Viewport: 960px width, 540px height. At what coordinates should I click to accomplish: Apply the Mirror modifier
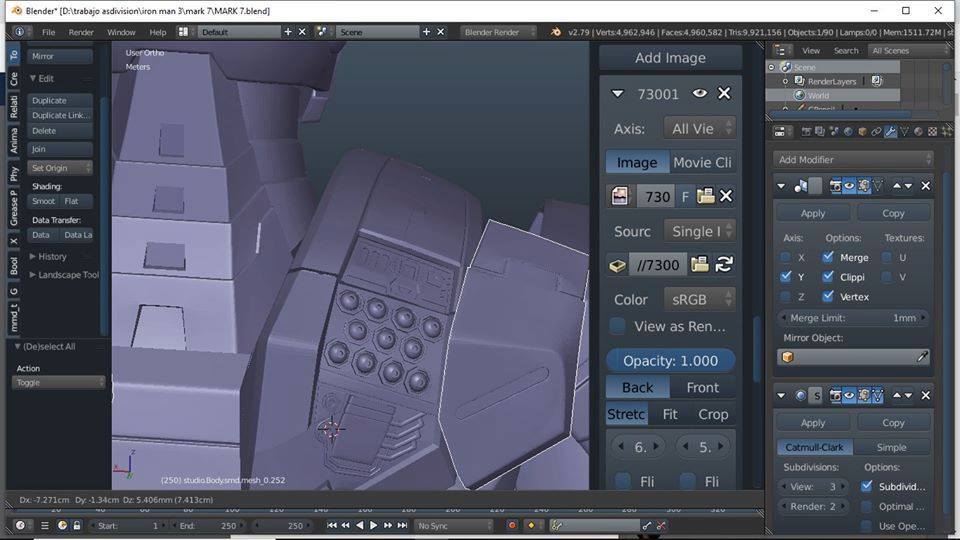click(x=813, y=213)
